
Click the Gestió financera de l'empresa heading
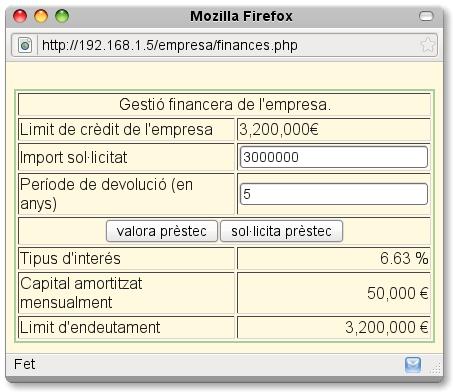[x=225, y=105]
